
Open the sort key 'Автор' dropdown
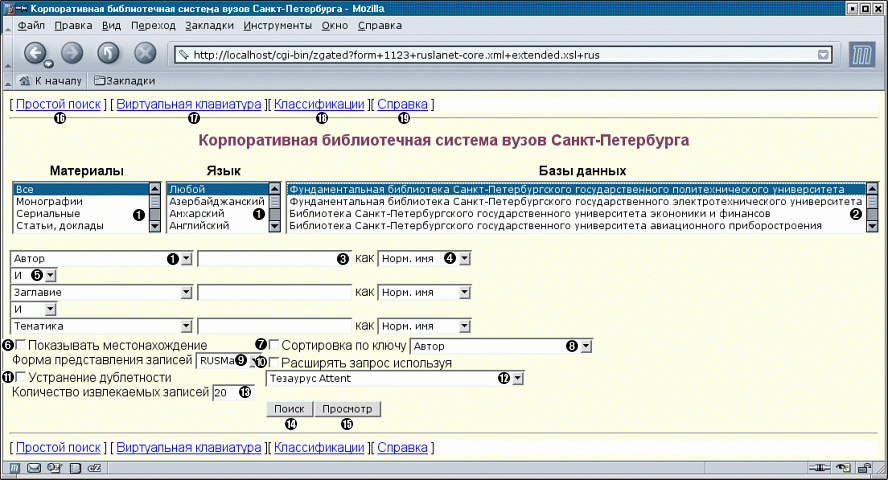coord(501,346)
